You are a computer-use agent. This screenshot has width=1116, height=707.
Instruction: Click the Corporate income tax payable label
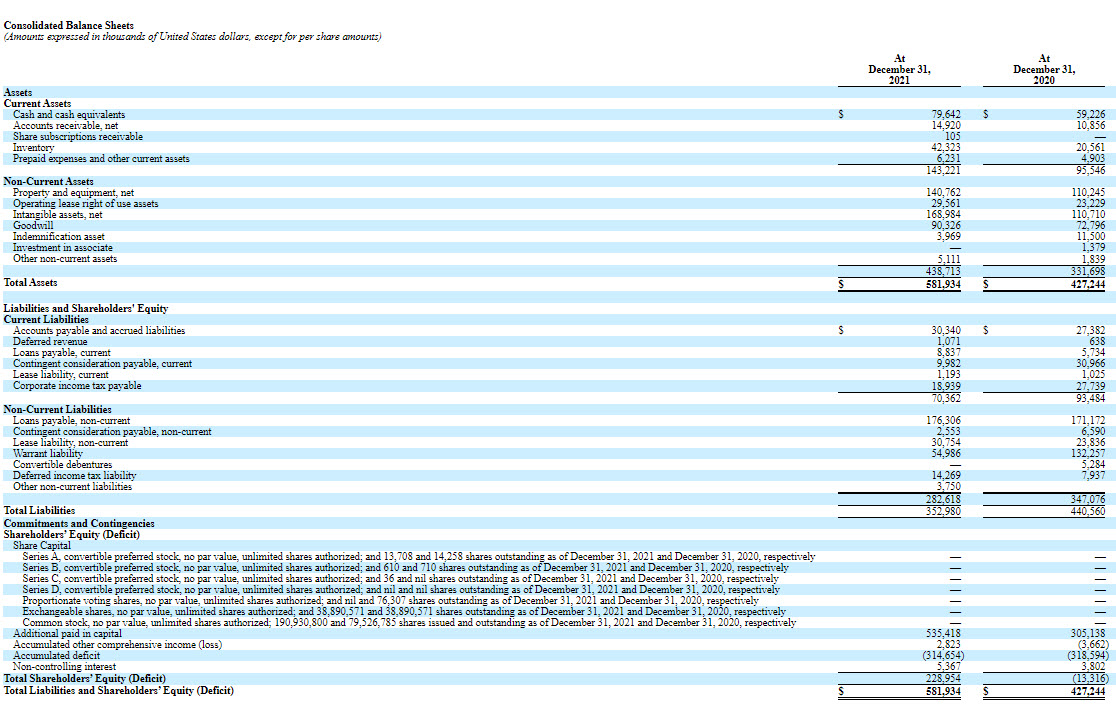tap(77, 385)
